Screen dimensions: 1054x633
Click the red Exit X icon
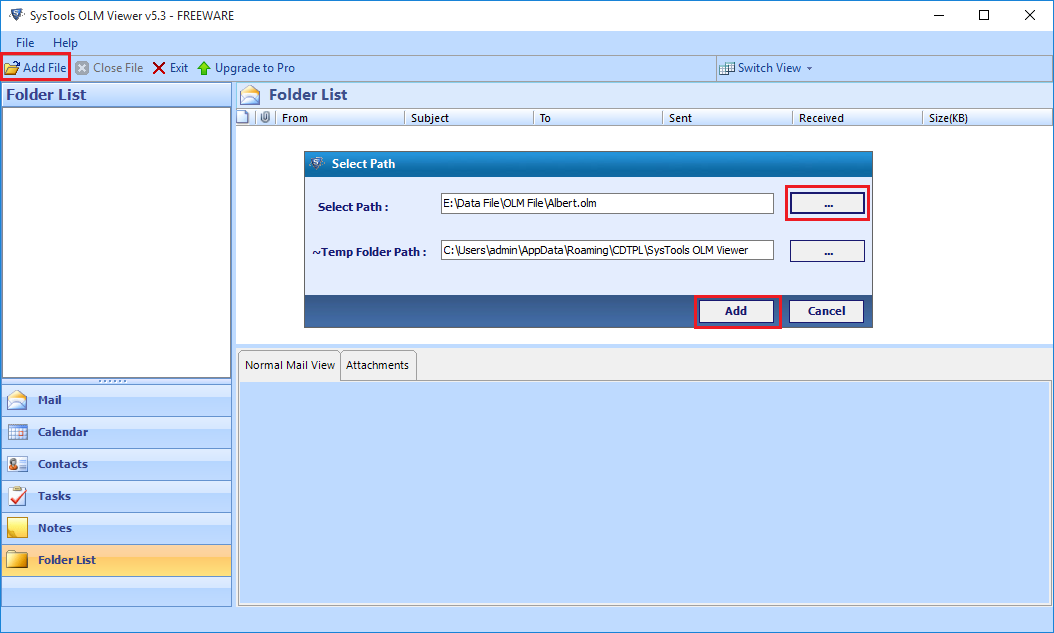pyautogui.click(x=159, y=68)
